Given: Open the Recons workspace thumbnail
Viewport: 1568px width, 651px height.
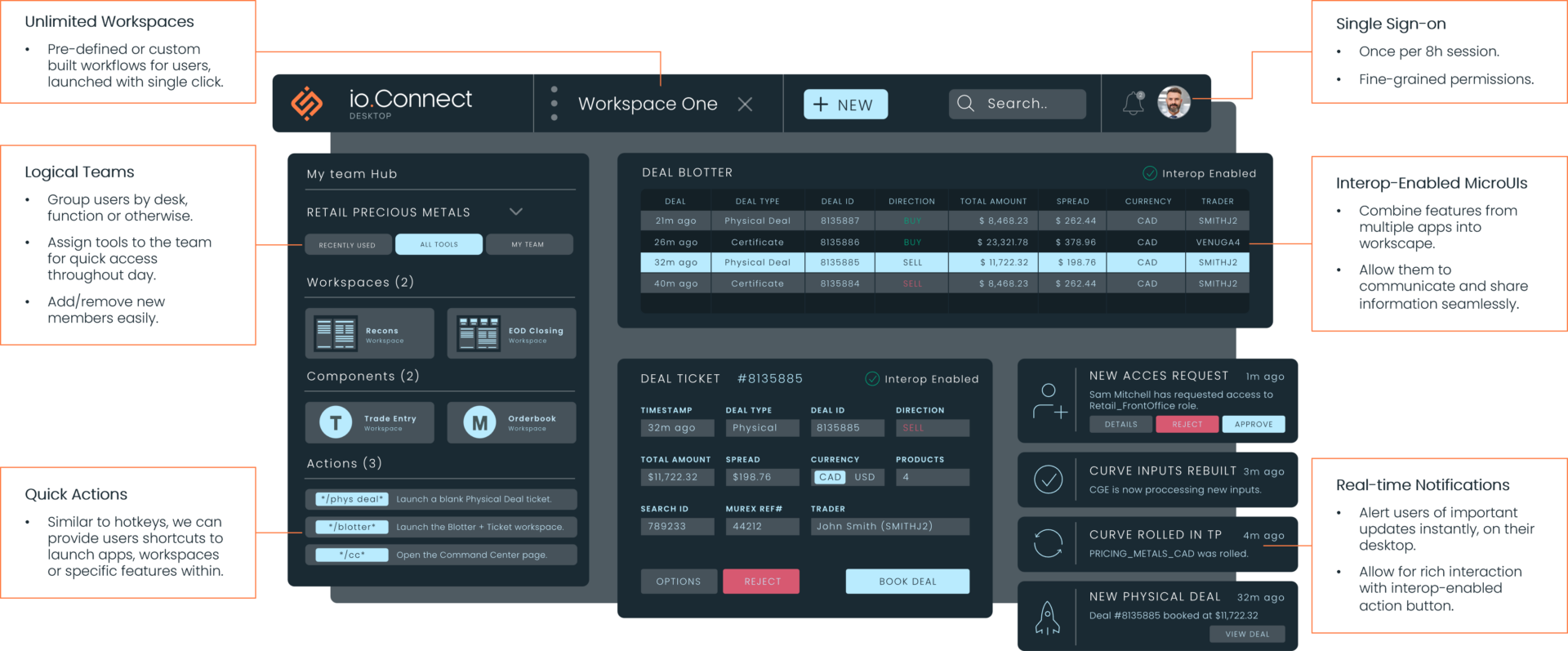Looking at the screenshot, I should point(336,333).
